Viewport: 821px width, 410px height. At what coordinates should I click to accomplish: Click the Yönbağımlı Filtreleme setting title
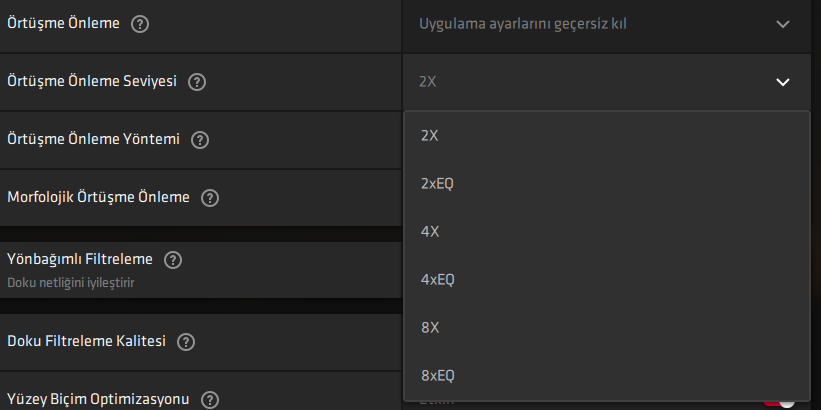pyautogui.click(x=80, y=260)
